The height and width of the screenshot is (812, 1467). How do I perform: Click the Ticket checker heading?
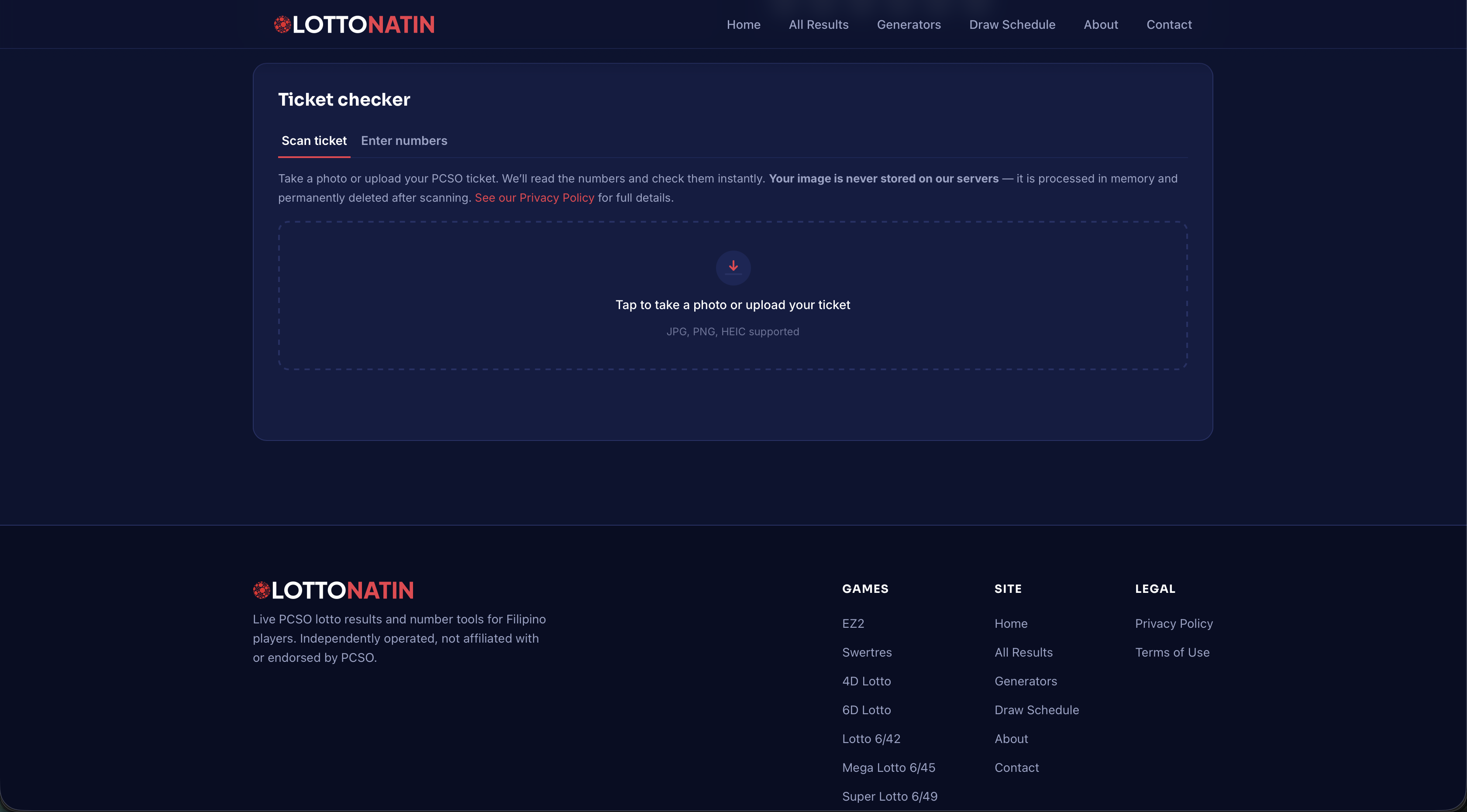coord(344,99)
